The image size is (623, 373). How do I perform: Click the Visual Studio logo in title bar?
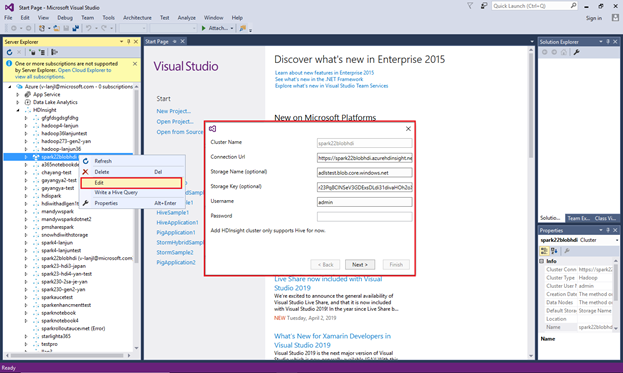pos(10,7)
